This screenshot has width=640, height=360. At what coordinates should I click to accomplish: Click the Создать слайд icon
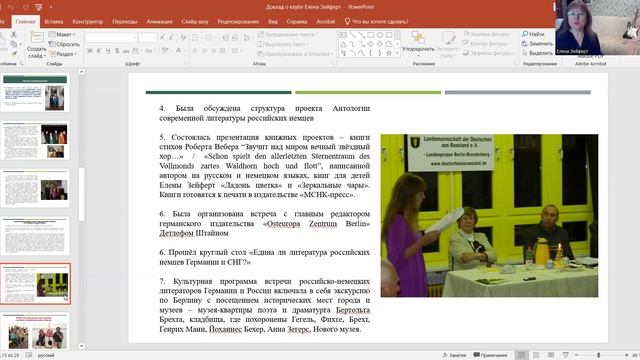(x=37, y=38)
